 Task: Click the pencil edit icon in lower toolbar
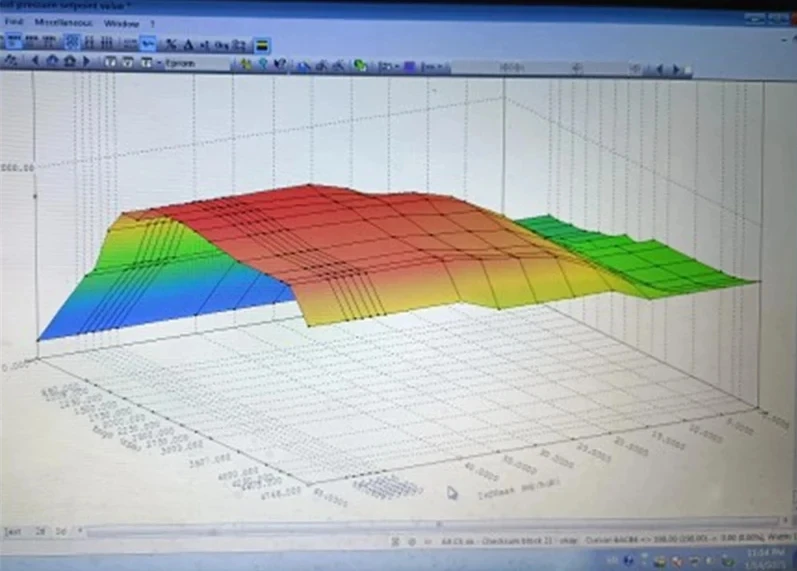click(x=11, y=61)
